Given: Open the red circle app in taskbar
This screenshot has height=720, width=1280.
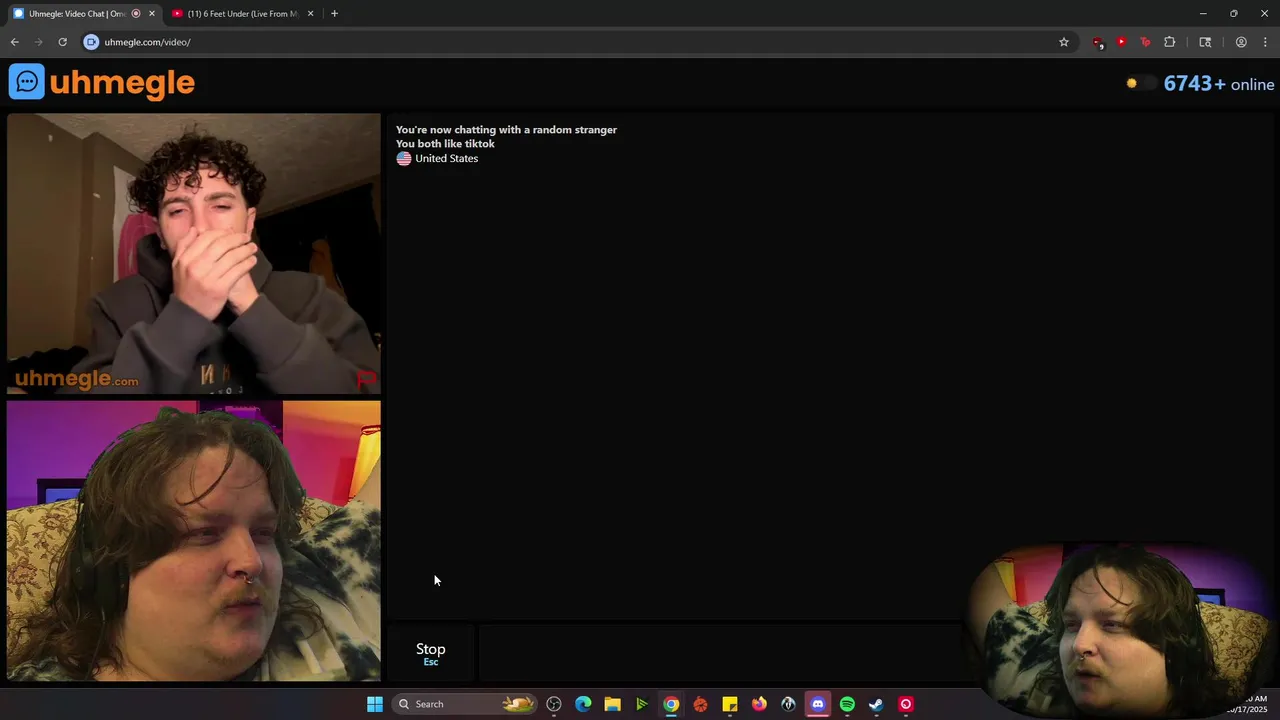Looking at the screenshot, I should pyautogui.click(x=906, y=704).
